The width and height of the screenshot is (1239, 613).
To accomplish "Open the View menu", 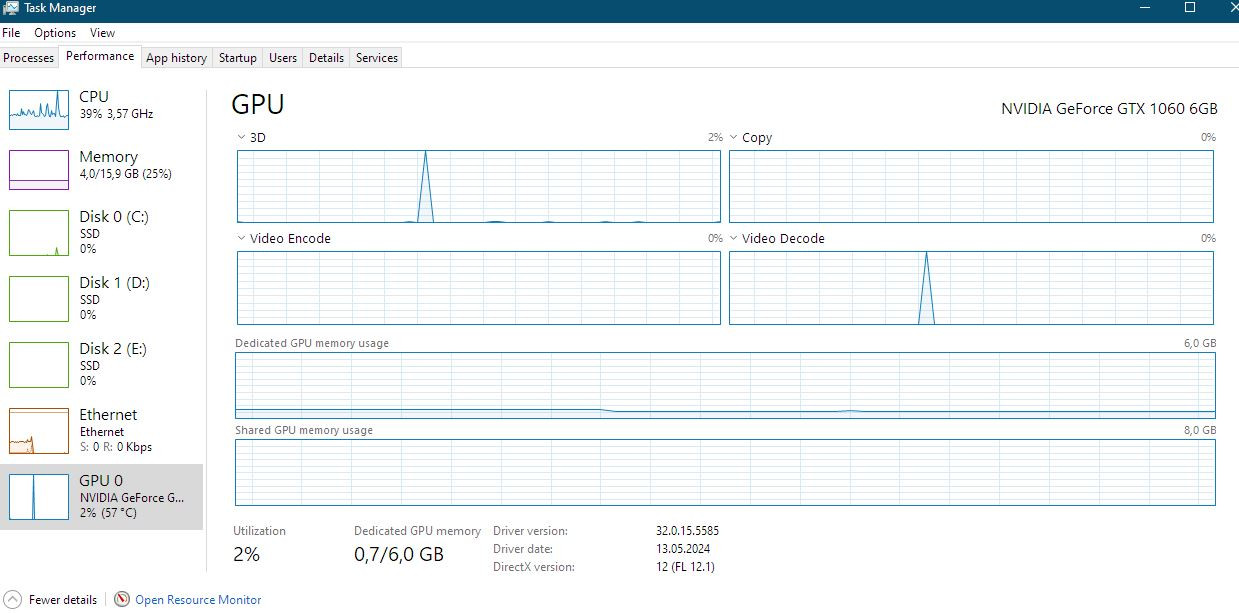I will (x=102, y=33).
